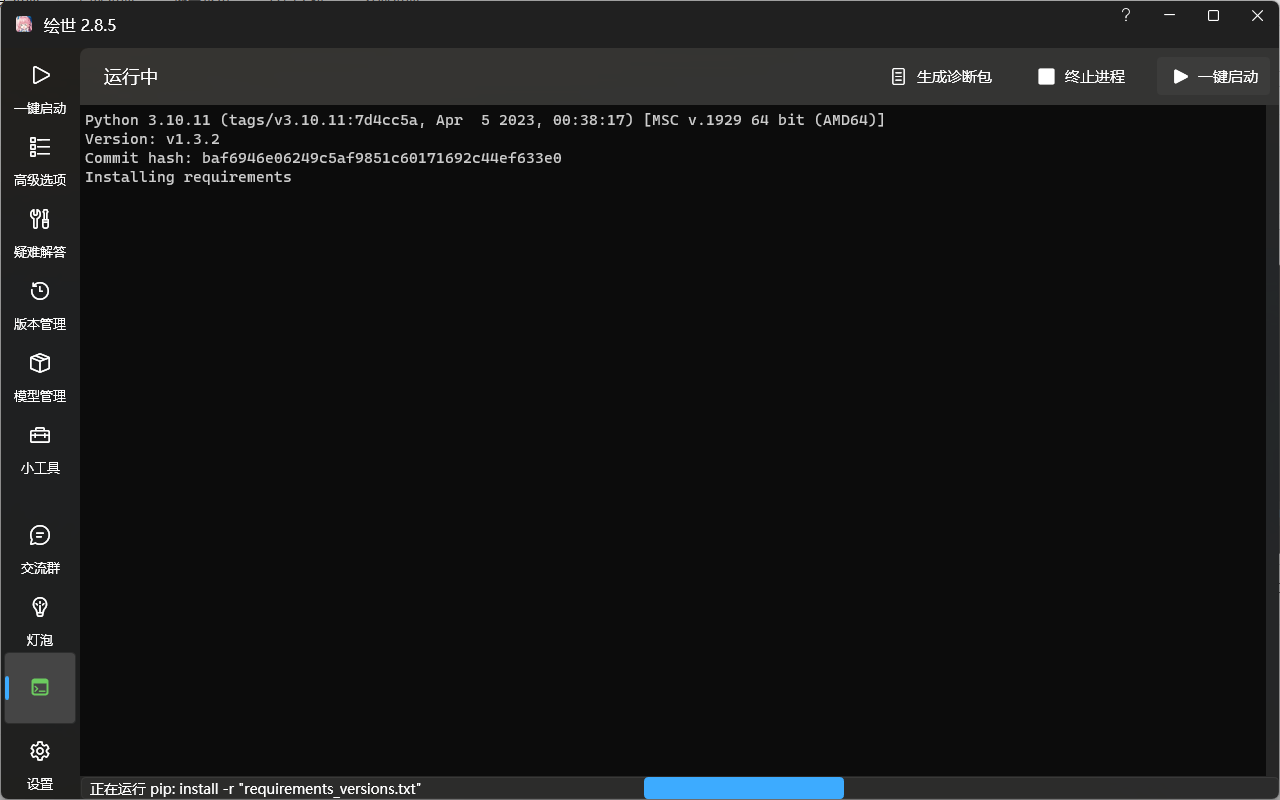Click the blue progress bar indicator
1280x800 pixels.
(743, 788)
